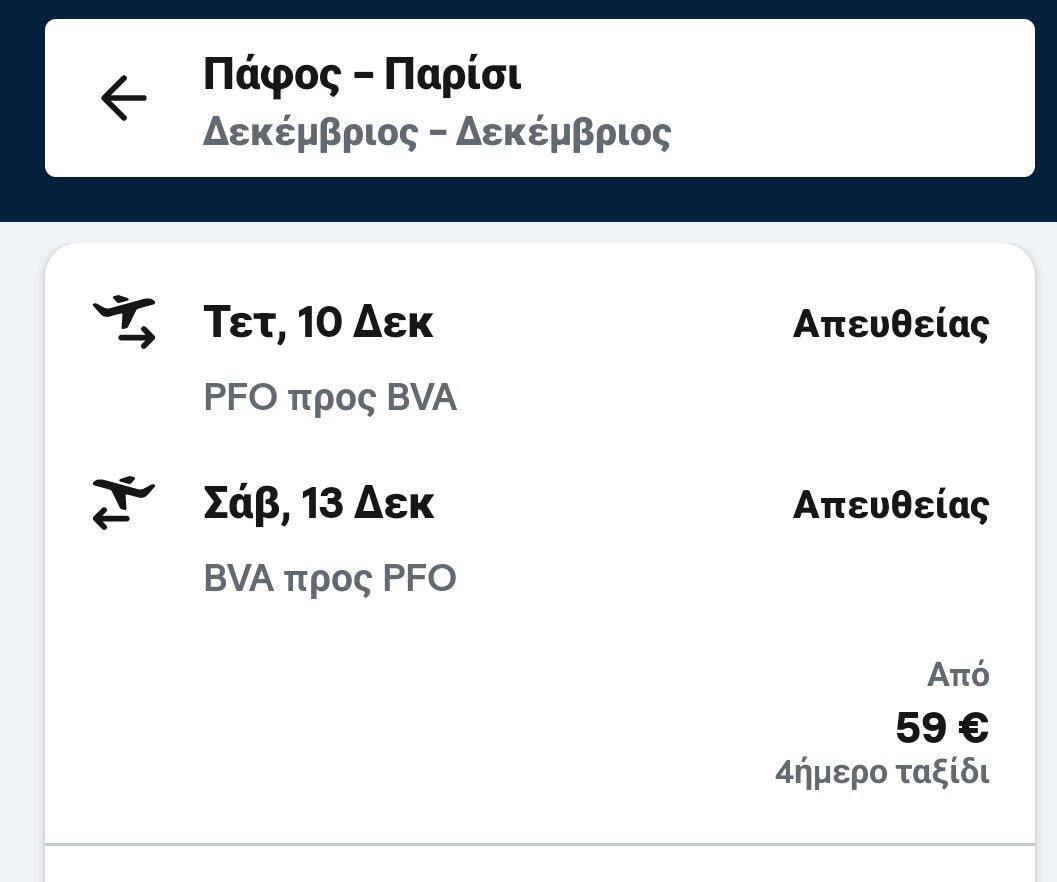Change the Δεκέμβριος – Δεκέμβριος date range

point(436,132)
